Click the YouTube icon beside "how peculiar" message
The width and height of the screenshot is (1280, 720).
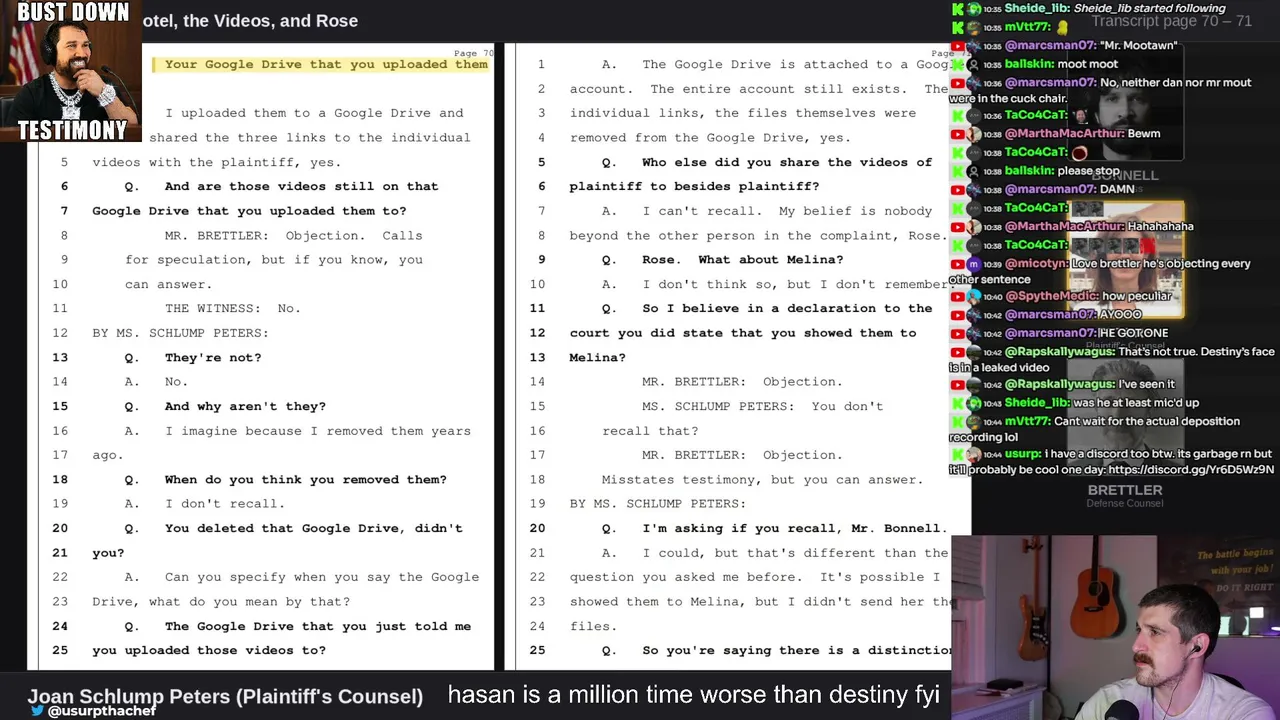(x=957, y=297)
